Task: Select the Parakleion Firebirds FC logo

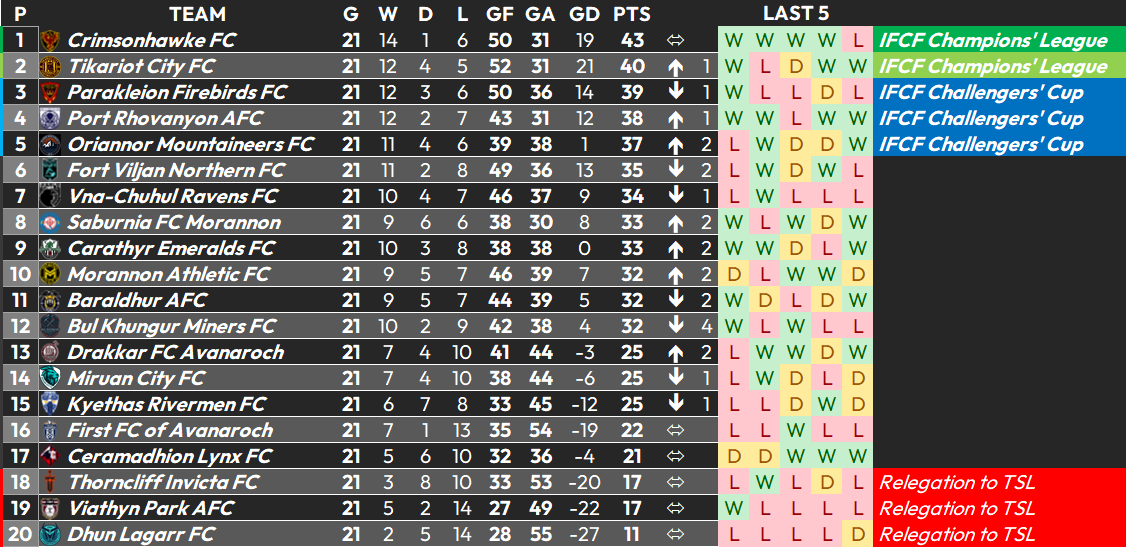Action: [50, 93]
